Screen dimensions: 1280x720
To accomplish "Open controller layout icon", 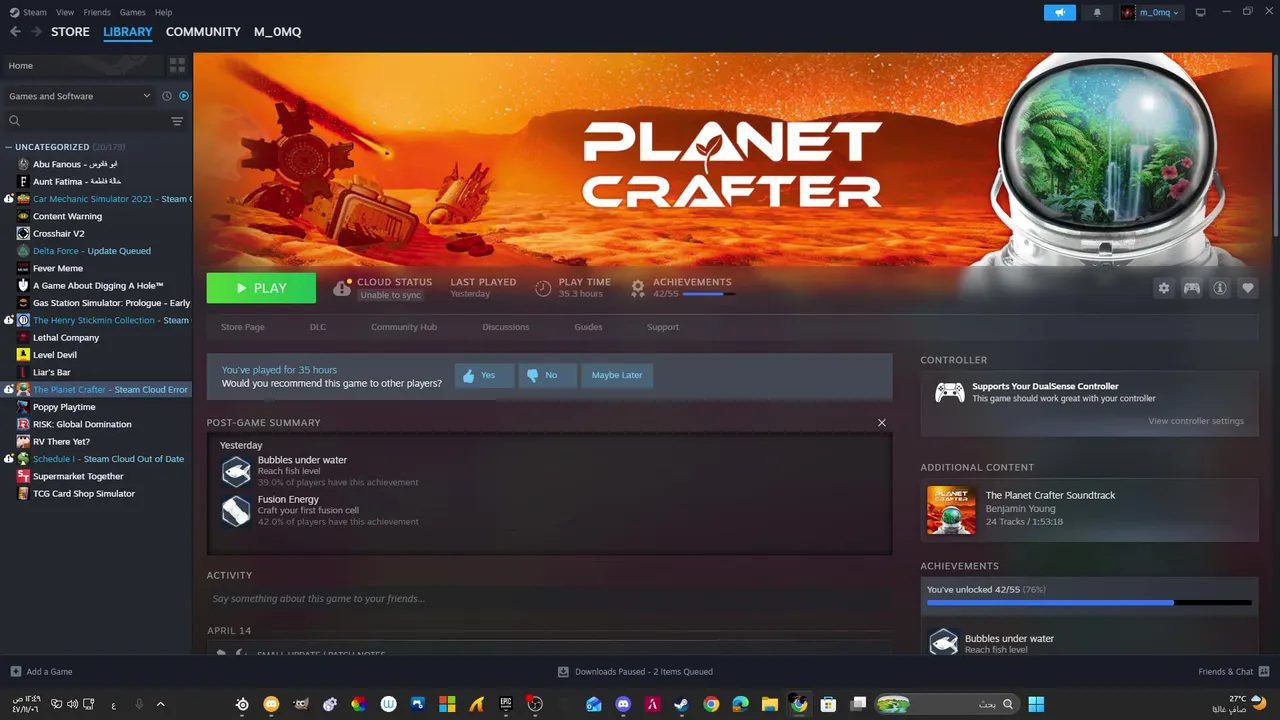I will tap(1192, 288).
